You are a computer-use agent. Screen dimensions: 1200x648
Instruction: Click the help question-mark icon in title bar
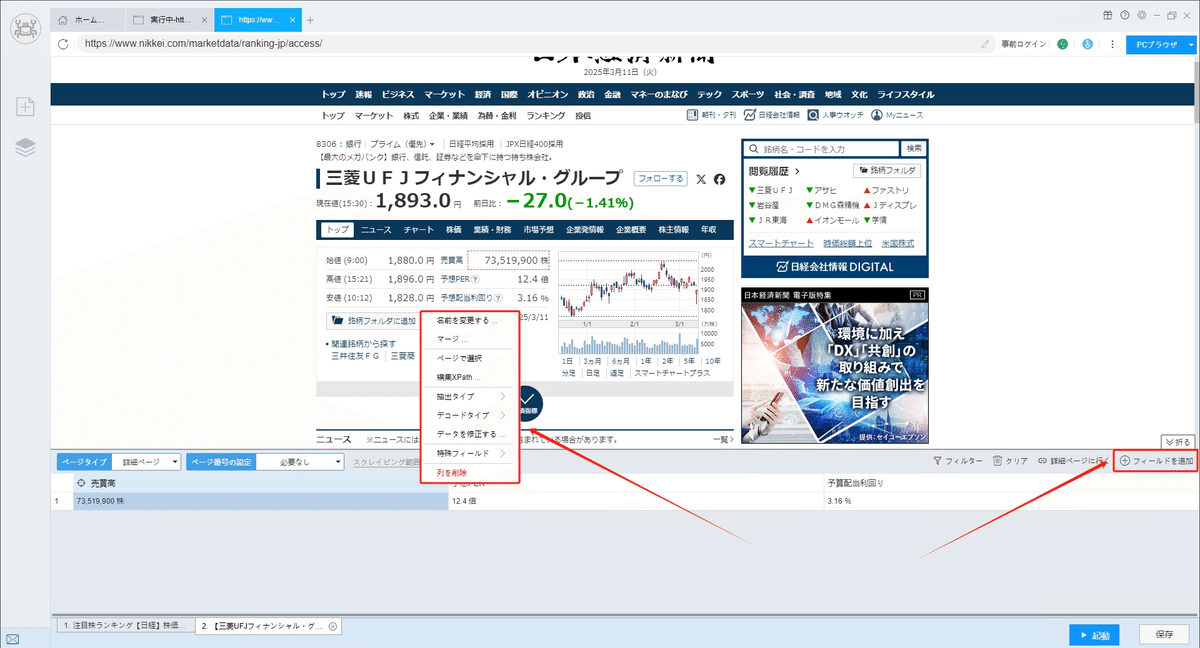point(1125,14)
